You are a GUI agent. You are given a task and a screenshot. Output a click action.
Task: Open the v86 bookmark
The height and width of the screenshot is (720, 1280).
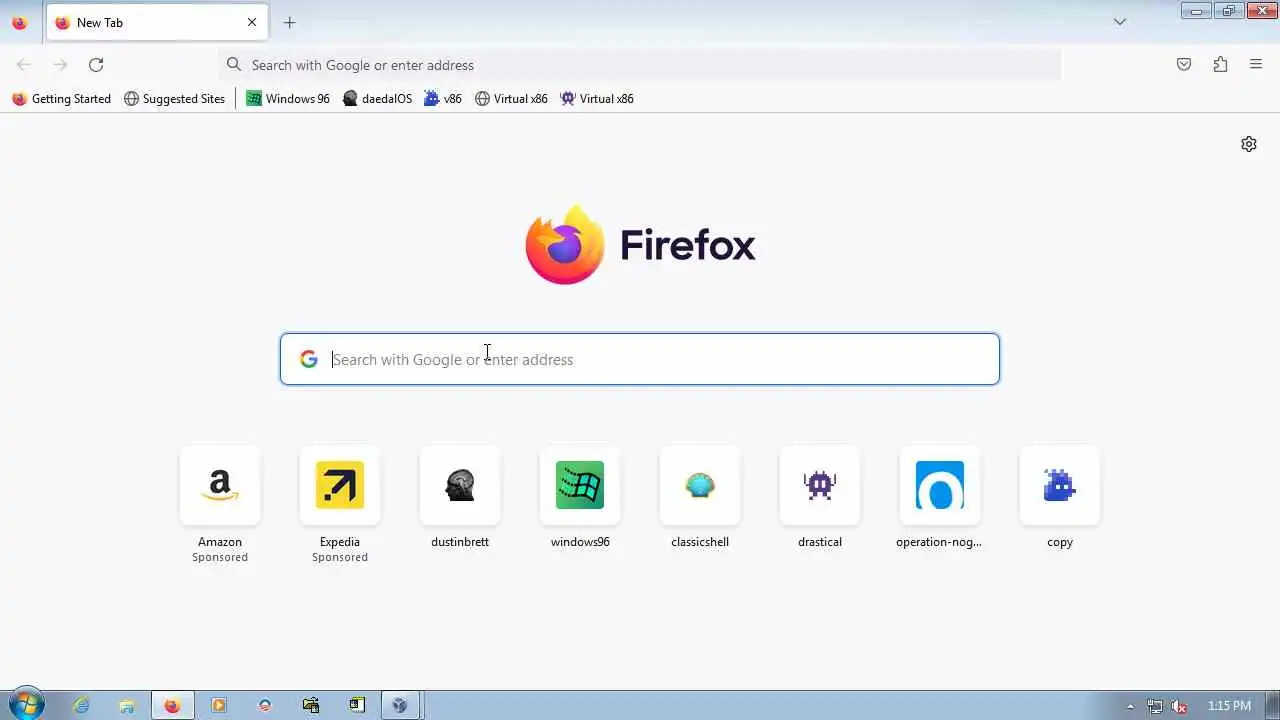click(443, 98)
